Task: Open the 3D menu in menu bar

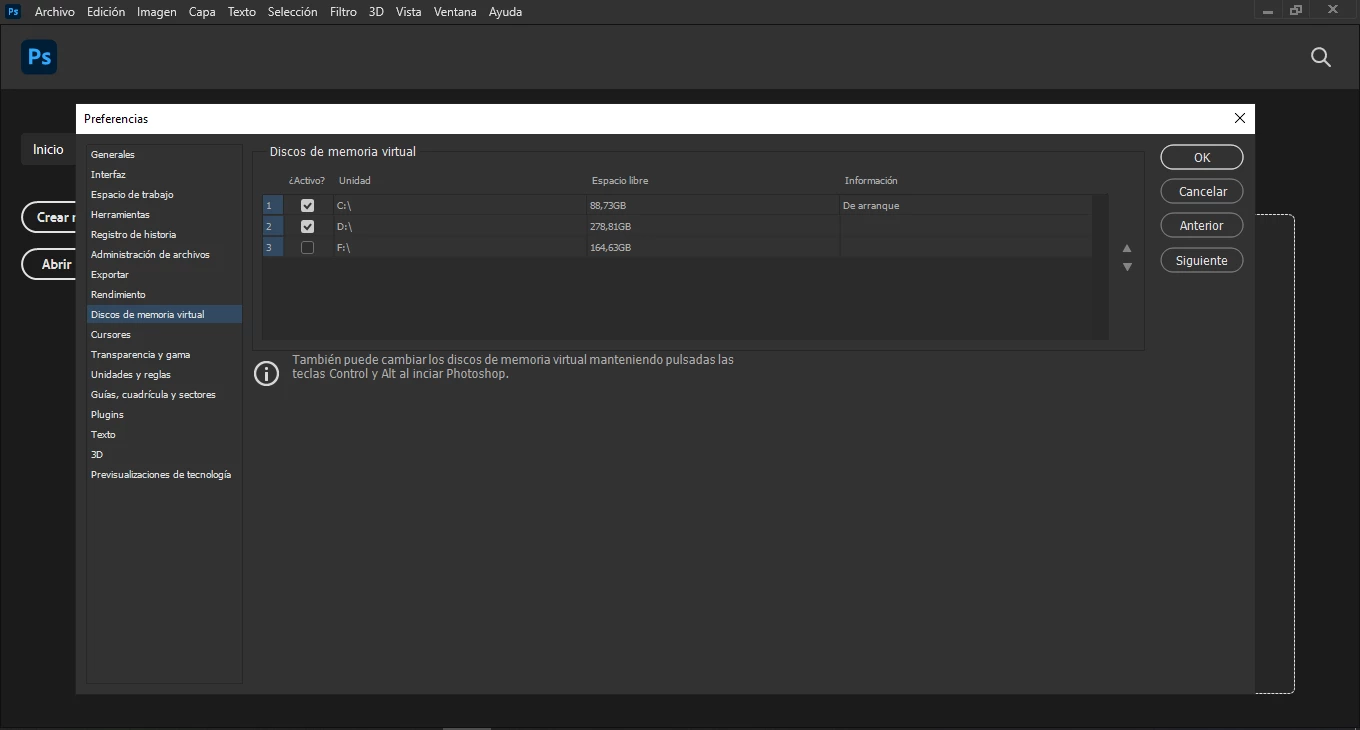Action: 376,12
